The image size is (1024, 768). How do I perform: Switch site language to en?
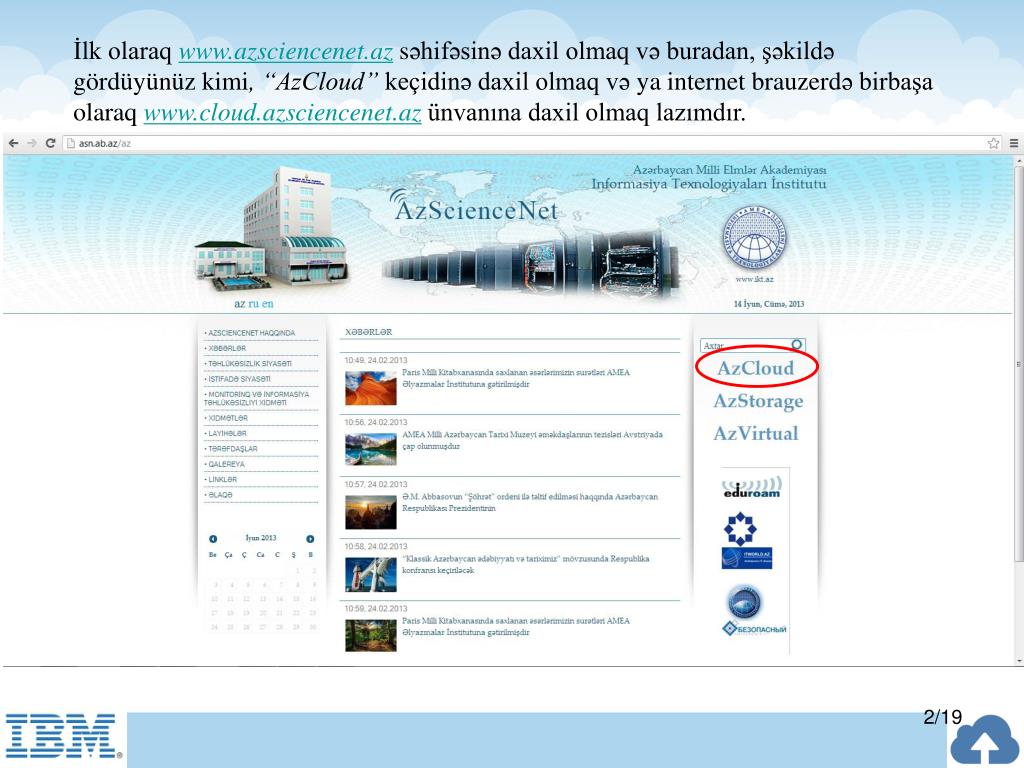tap(268, 304)
